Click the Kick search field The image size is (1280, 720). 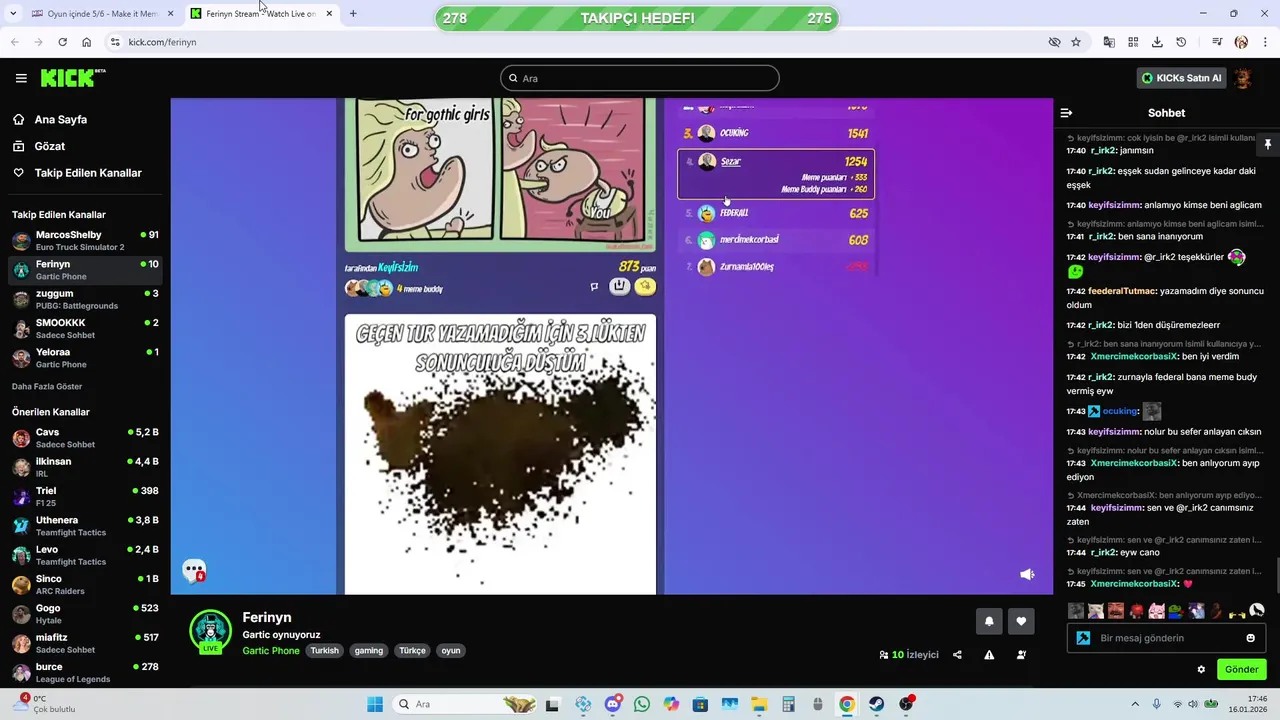pos(640,78)
